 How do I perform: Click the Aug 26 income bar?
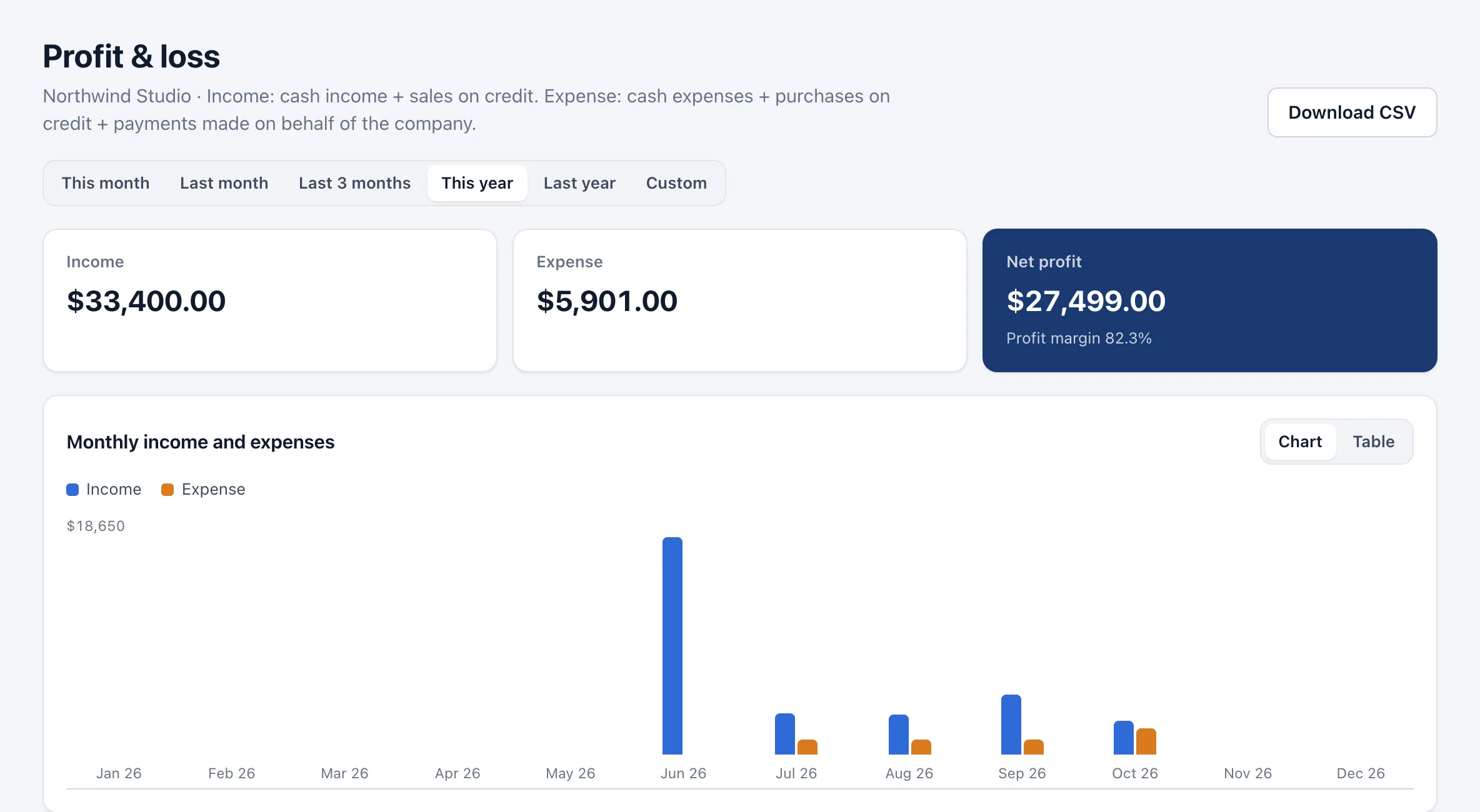click(x=899, y=735)
